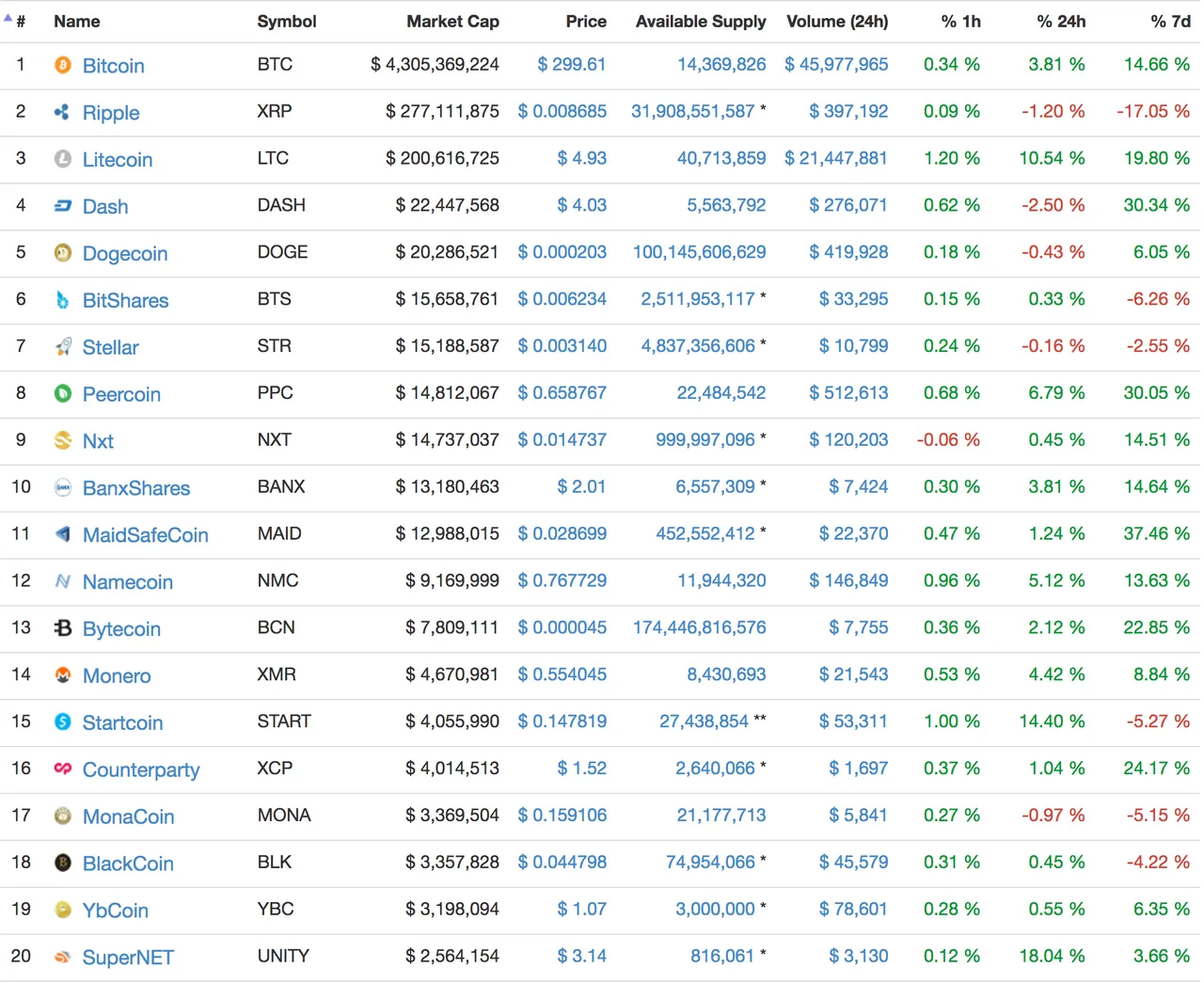Sort table by Volume (24h) column
1204x983 pixels.
[x=837, y=22]
